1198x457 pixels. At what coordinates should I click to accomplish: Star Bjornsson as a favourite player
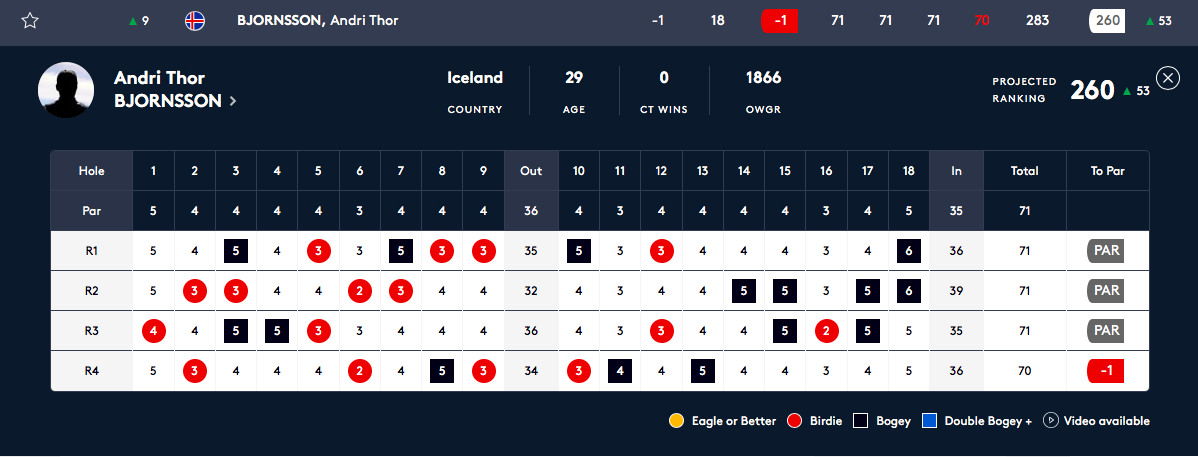point(30,21)
